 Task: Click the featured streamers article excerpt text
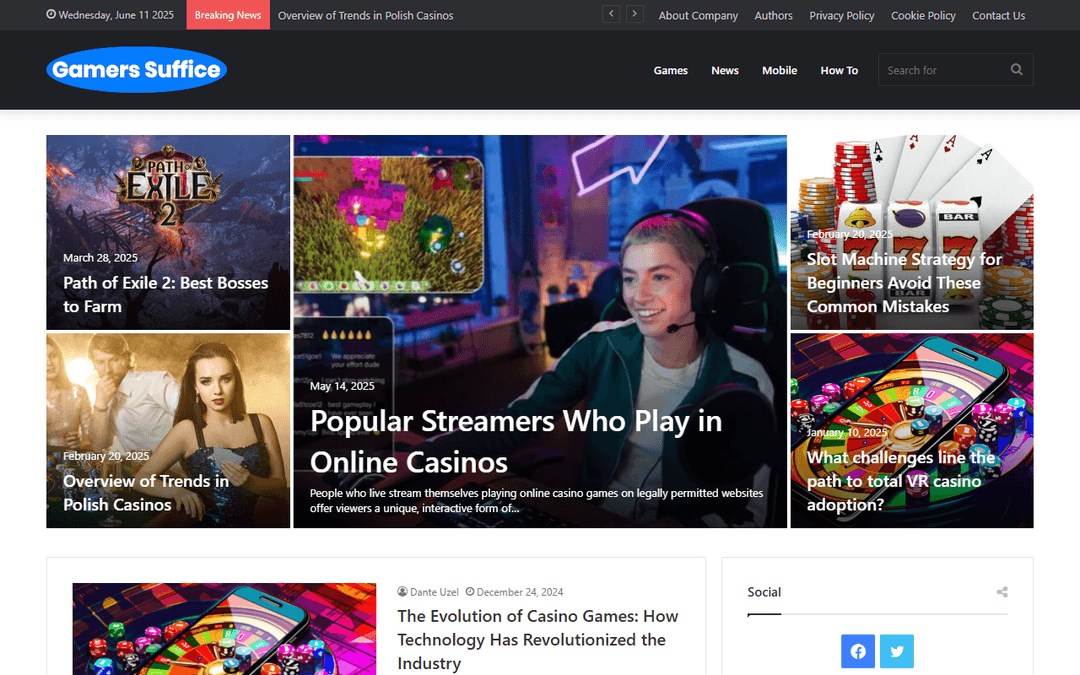[536, 501]
